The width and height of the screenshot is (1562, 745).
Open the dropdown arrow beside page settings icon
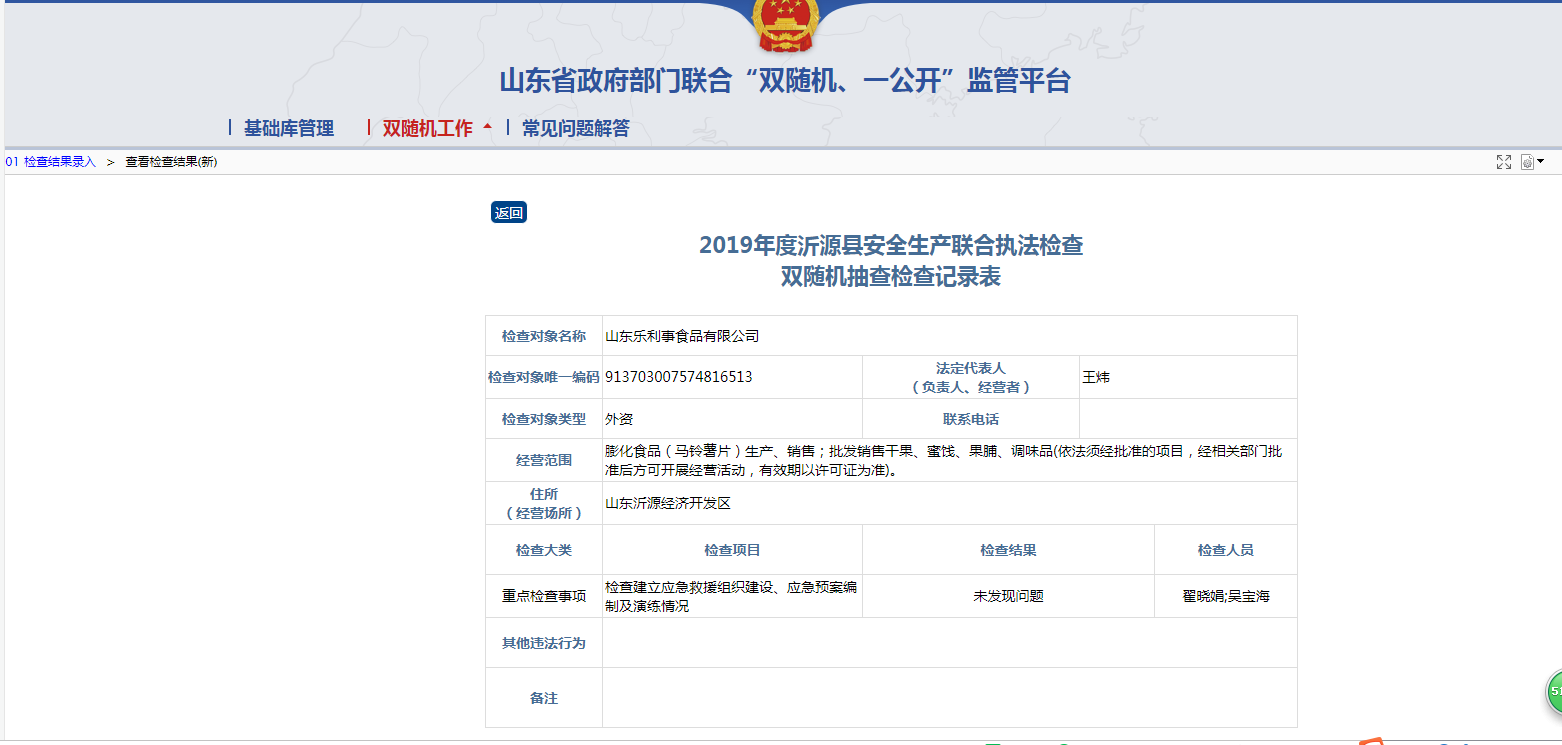[1541, 161]
